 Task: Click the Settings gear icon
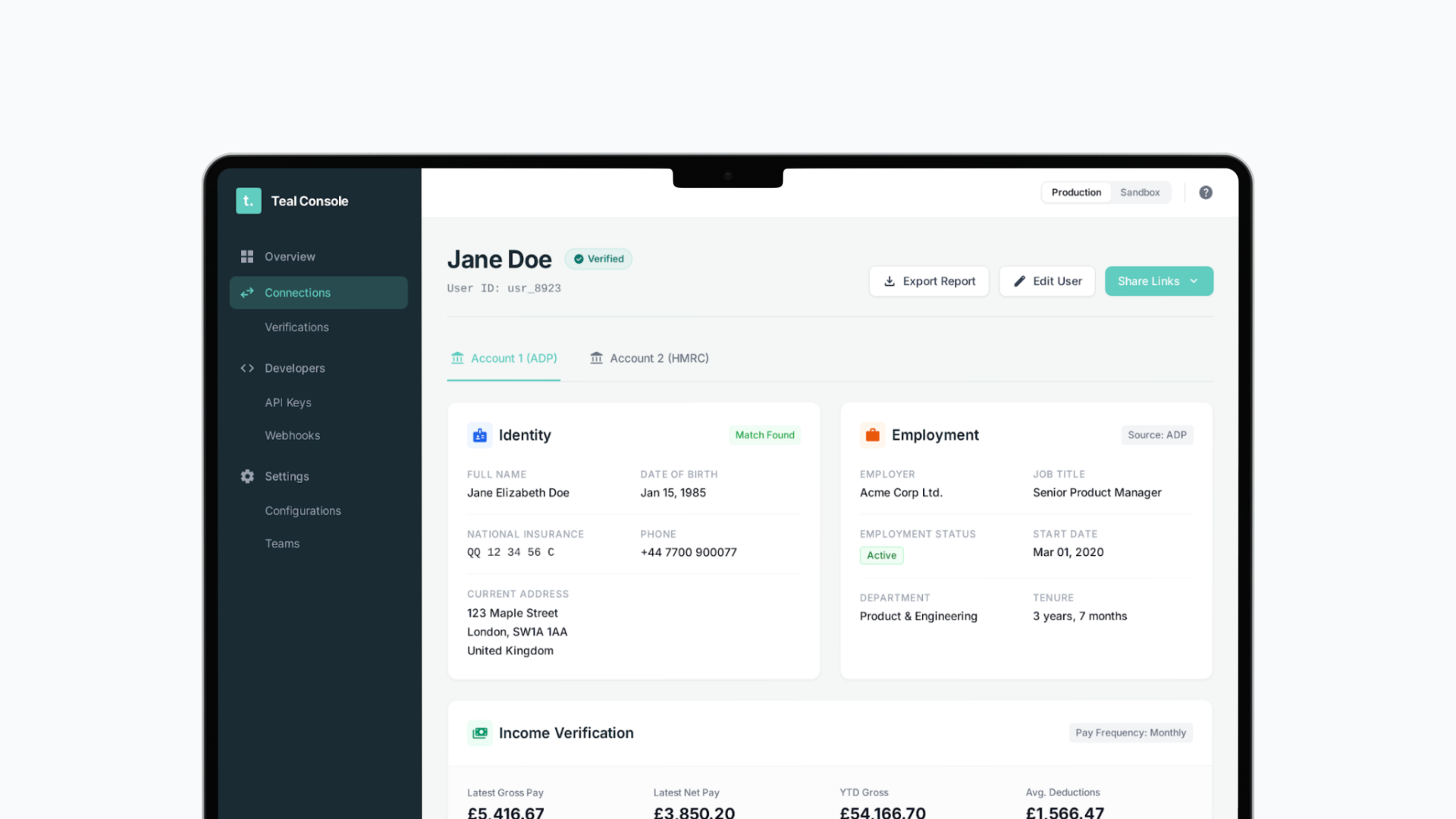tap(247, 476)
